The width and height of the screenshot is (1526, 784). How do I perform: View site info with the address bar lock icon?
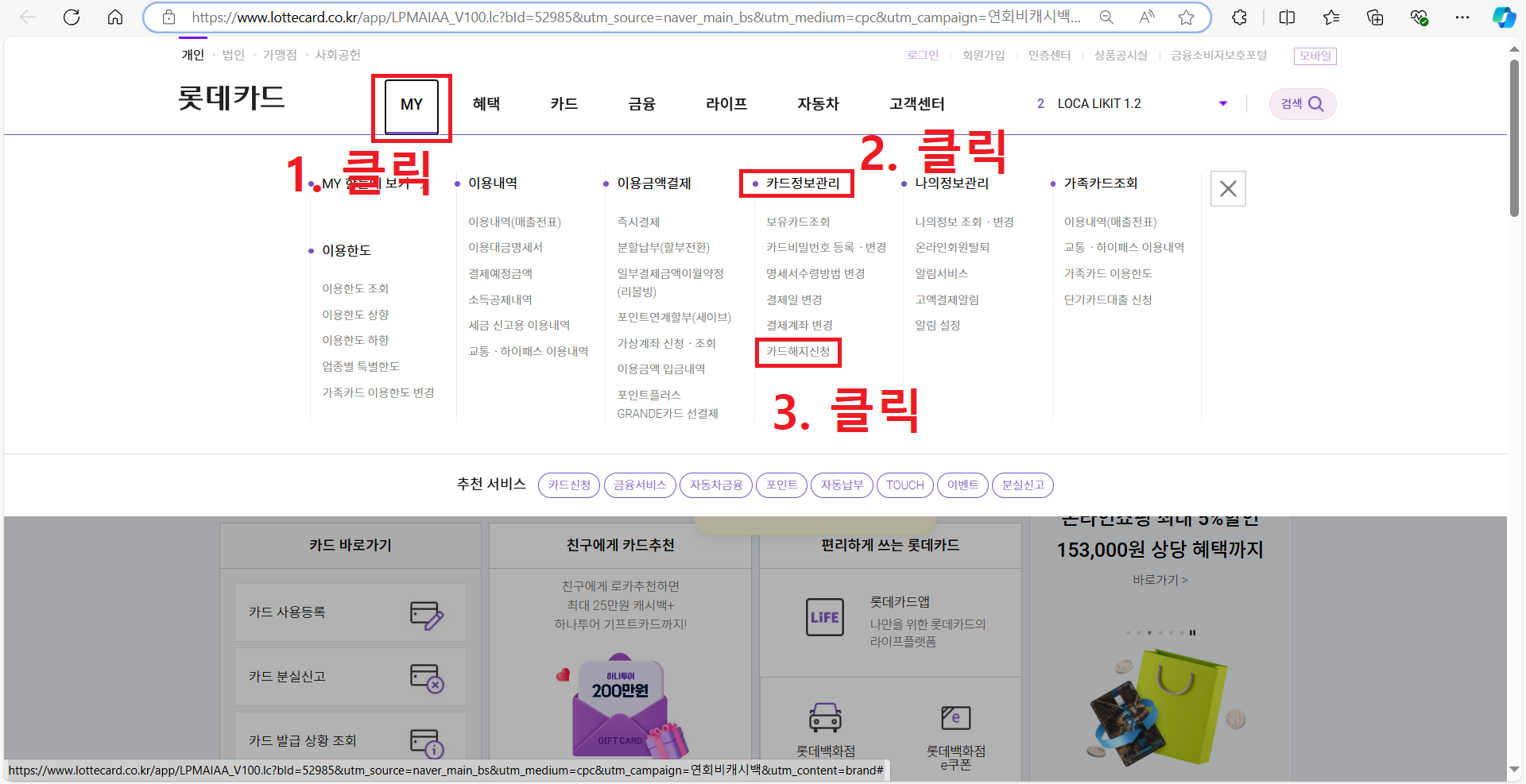click(x=168, y=17)
